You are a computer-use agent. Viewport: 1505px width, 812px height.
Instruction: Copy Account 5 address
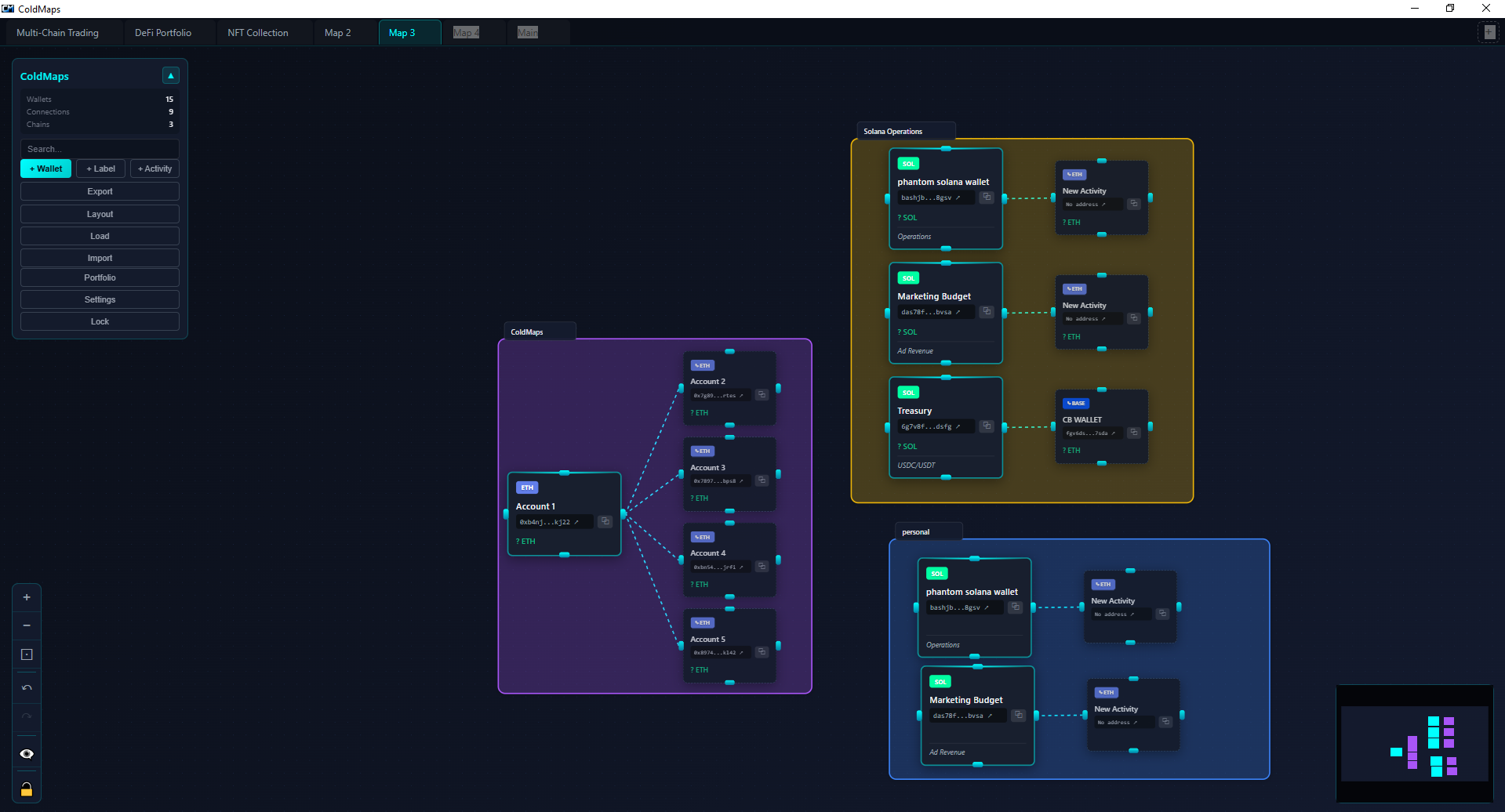point(762,652)
